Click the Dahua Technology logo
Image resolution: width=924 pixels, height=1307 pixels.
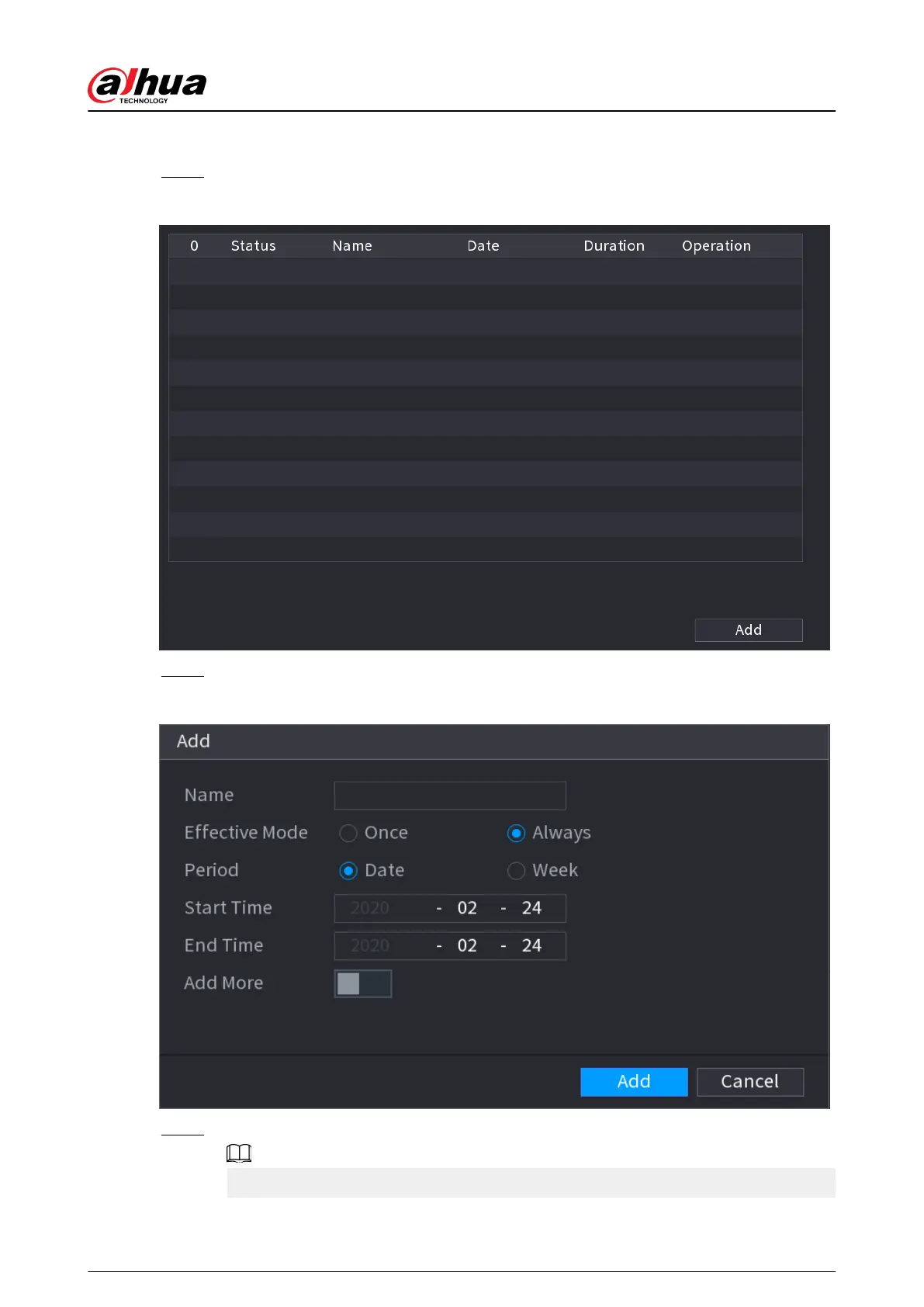[x=147, y=85]
